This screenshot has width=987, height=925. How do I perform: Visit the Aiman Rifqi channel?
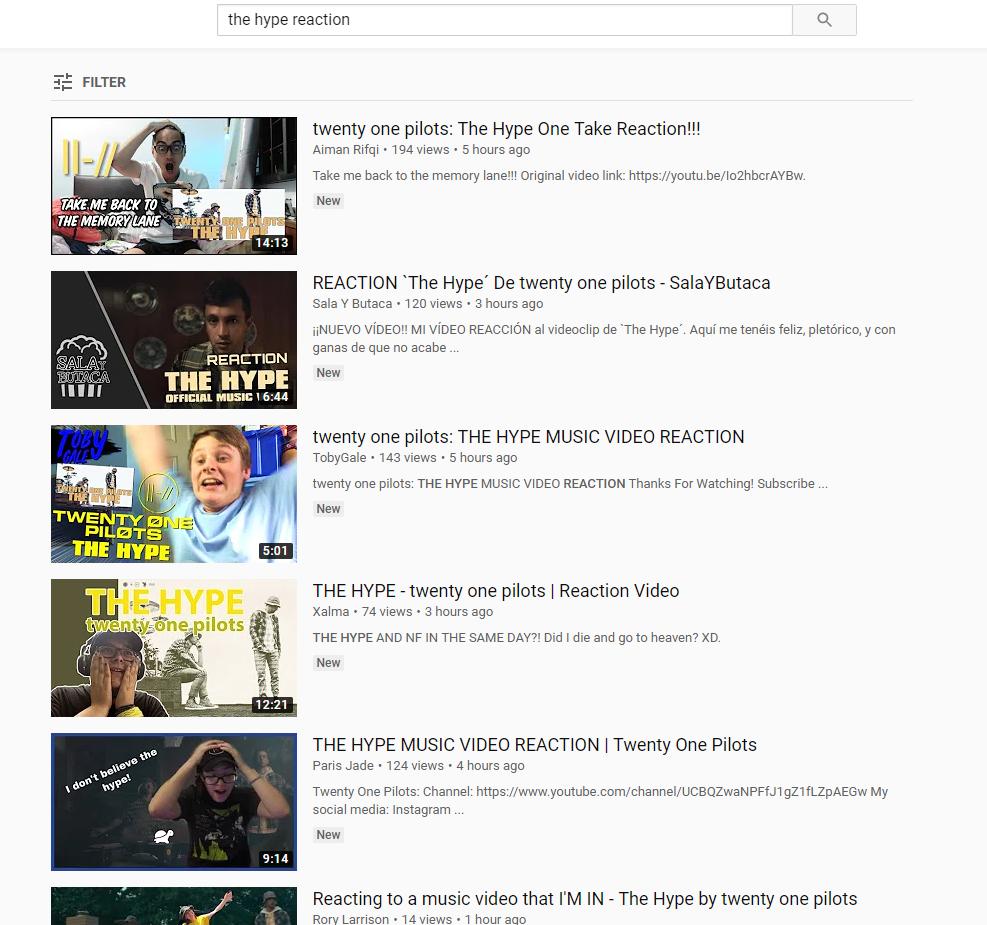coord(346,150)
